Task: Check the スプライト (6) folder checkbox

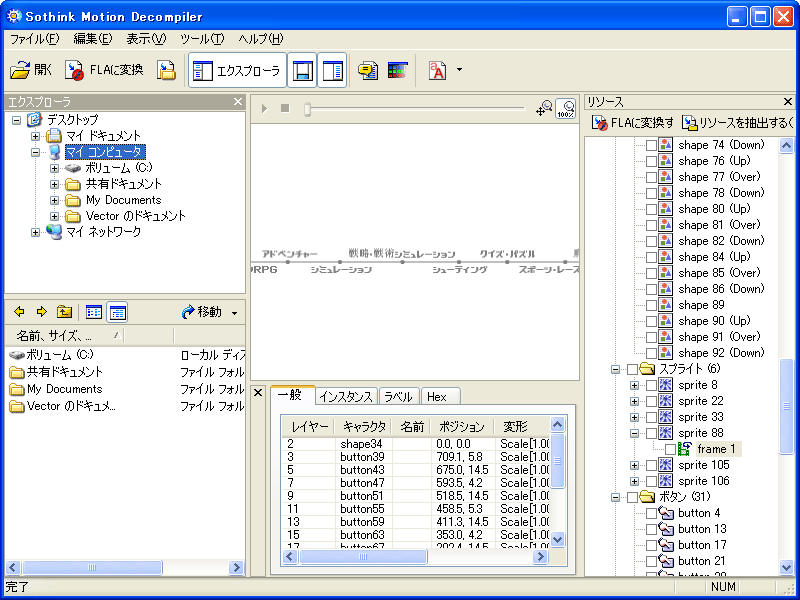Action: point(632,369)
